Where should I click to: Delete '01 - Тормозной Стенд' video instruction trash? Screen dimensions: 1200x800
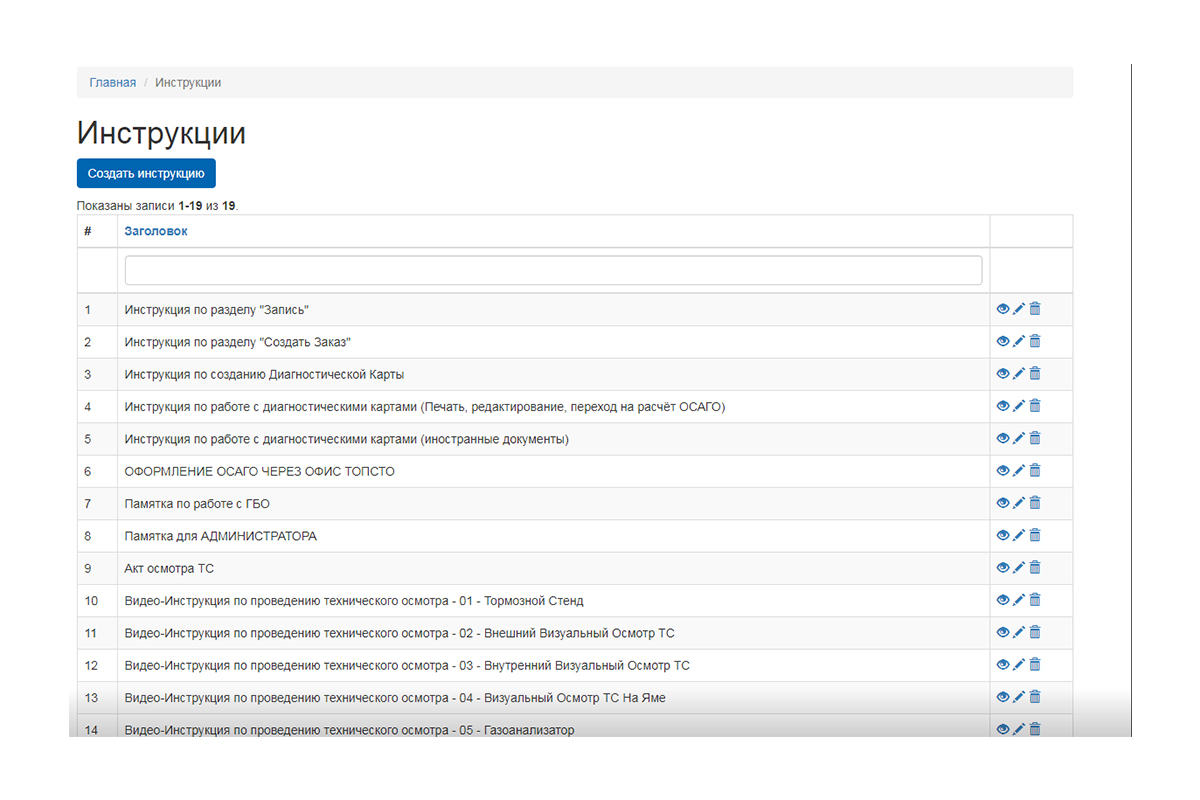1035,600
